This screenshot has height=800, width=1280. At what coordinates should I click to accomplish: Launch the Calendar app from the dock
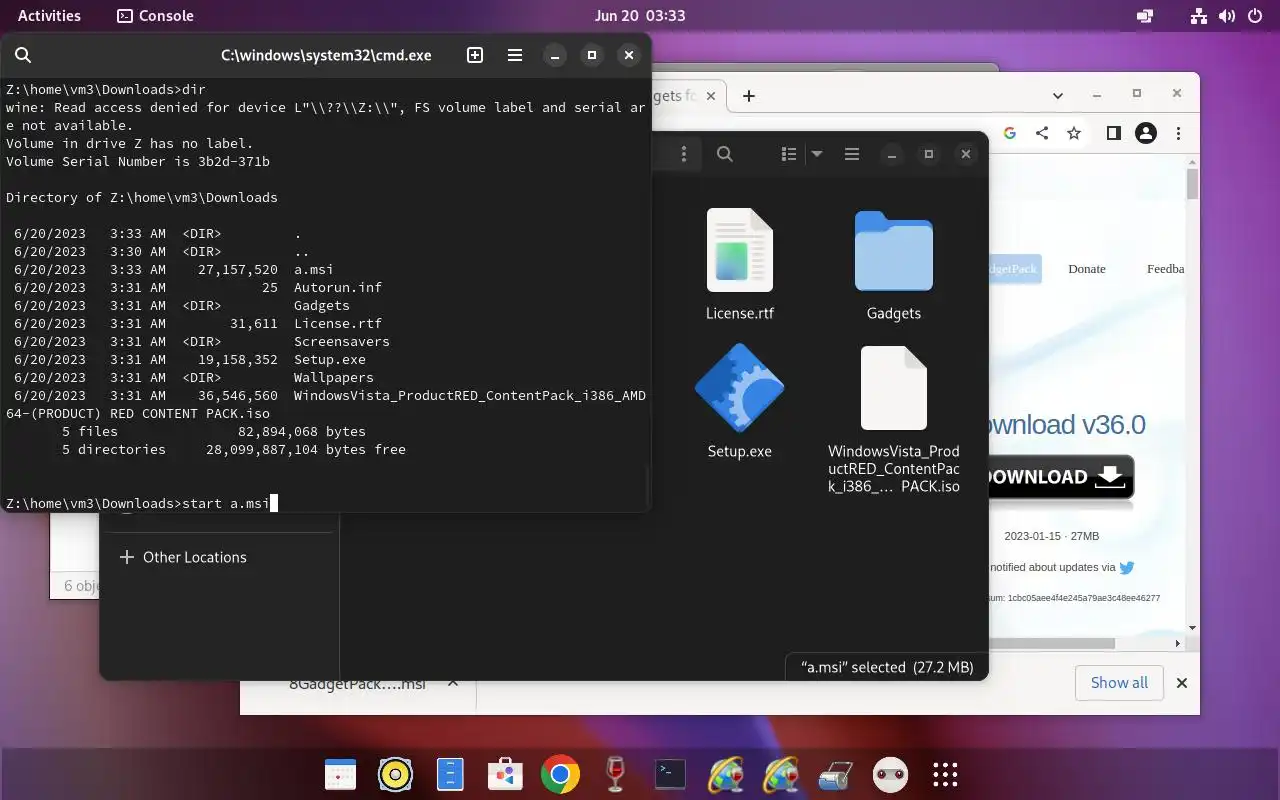341,774
